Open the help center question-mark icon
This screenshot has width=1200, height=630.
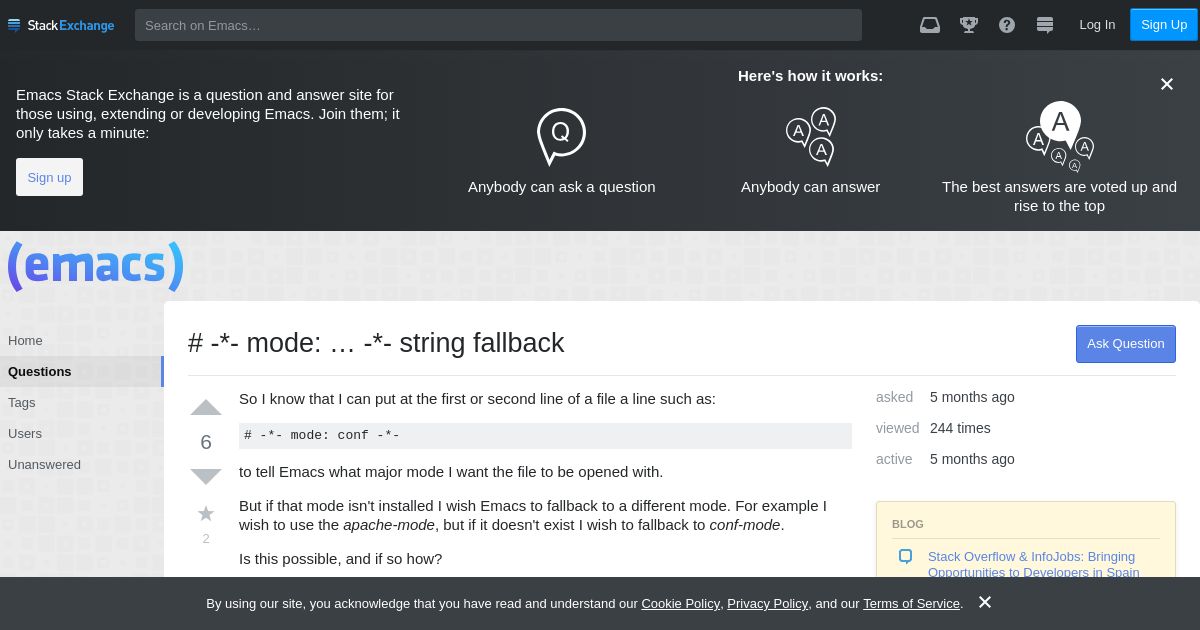tap(1007, 25)
